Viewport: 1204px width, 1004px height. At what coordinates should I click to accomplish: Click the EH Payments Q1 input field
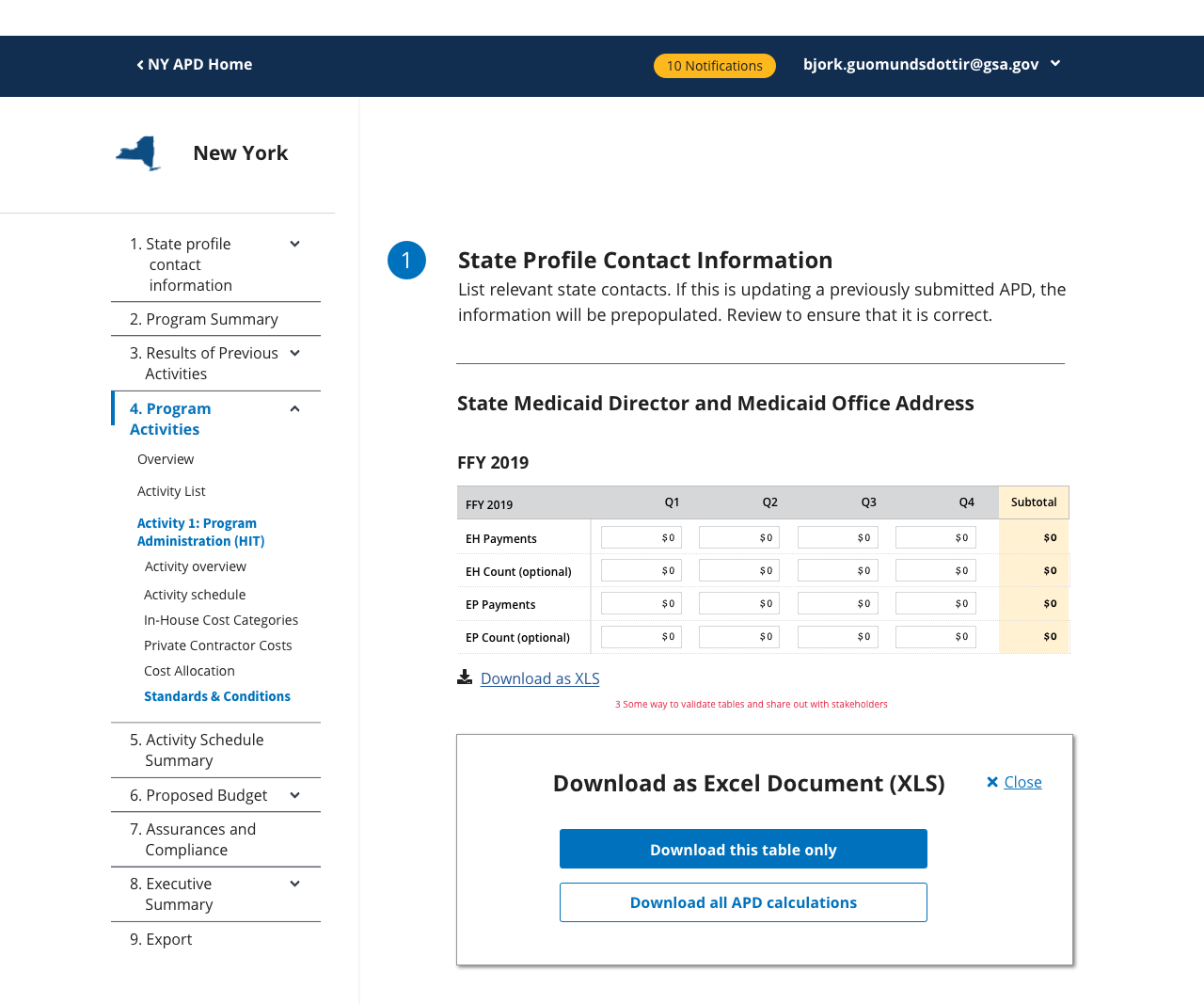tap(641, 537)
